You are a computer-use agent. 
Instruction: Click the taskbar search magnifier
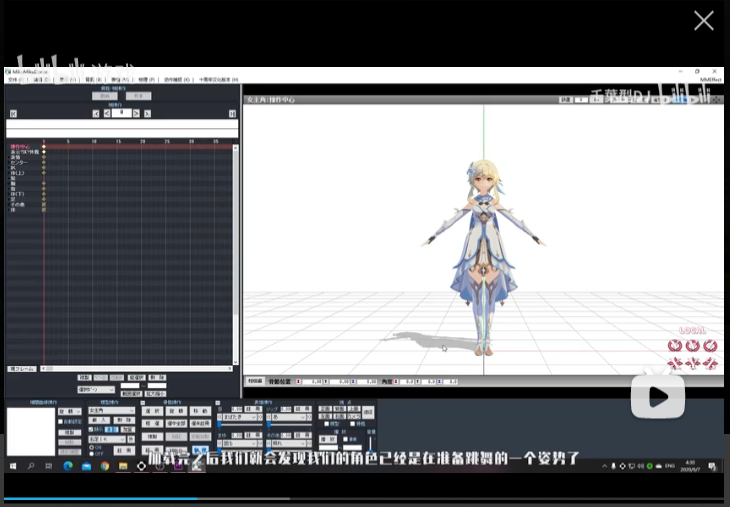31,466
